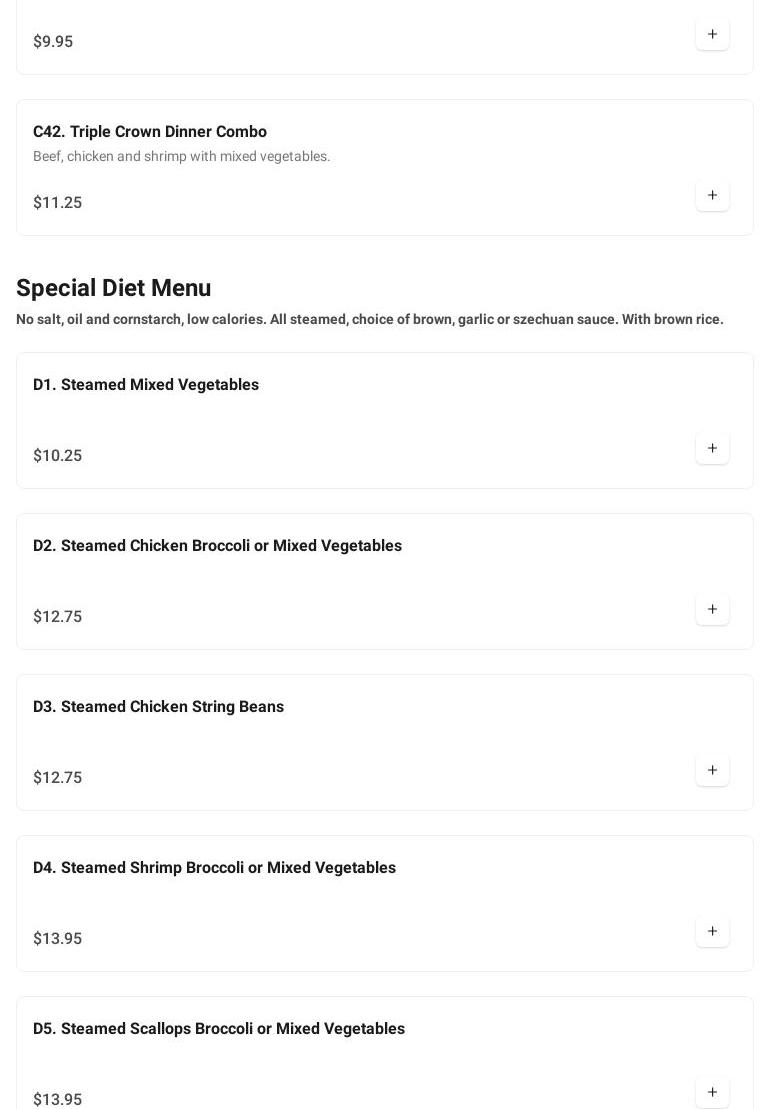Click the $10.25 price of Steamed Mixed Vegetables
The width and height of the screenshot is (770, 1109).
click(x=58, y=456)
